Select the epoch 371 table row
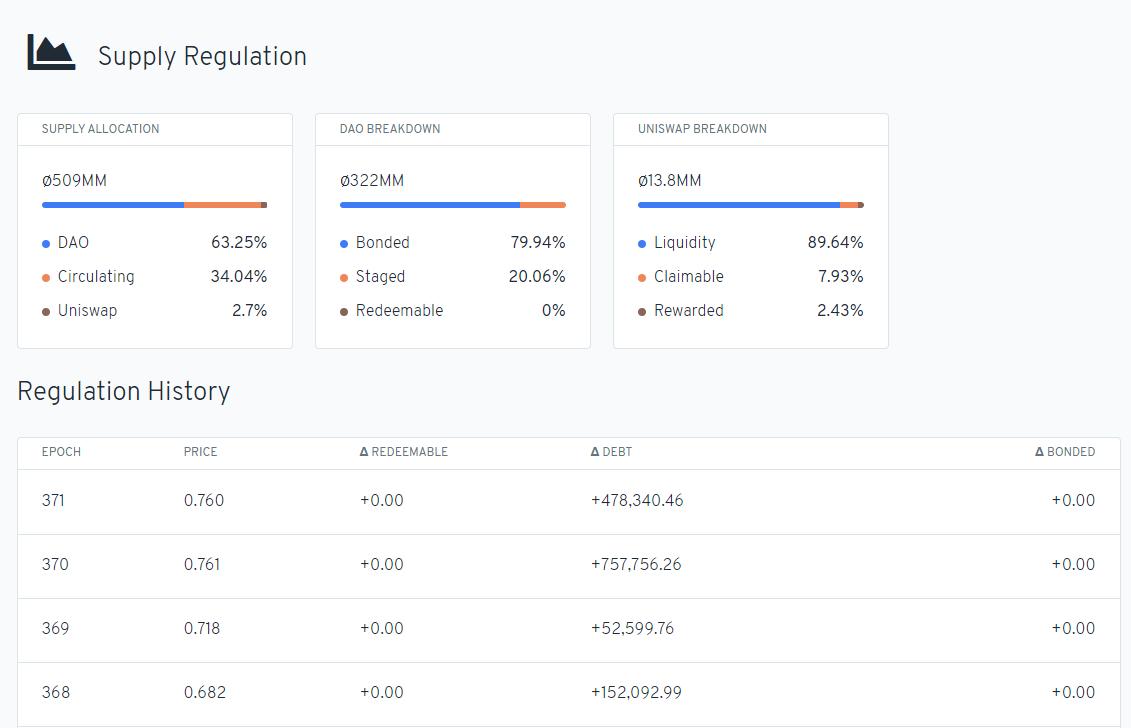 [x=568, y=501]
